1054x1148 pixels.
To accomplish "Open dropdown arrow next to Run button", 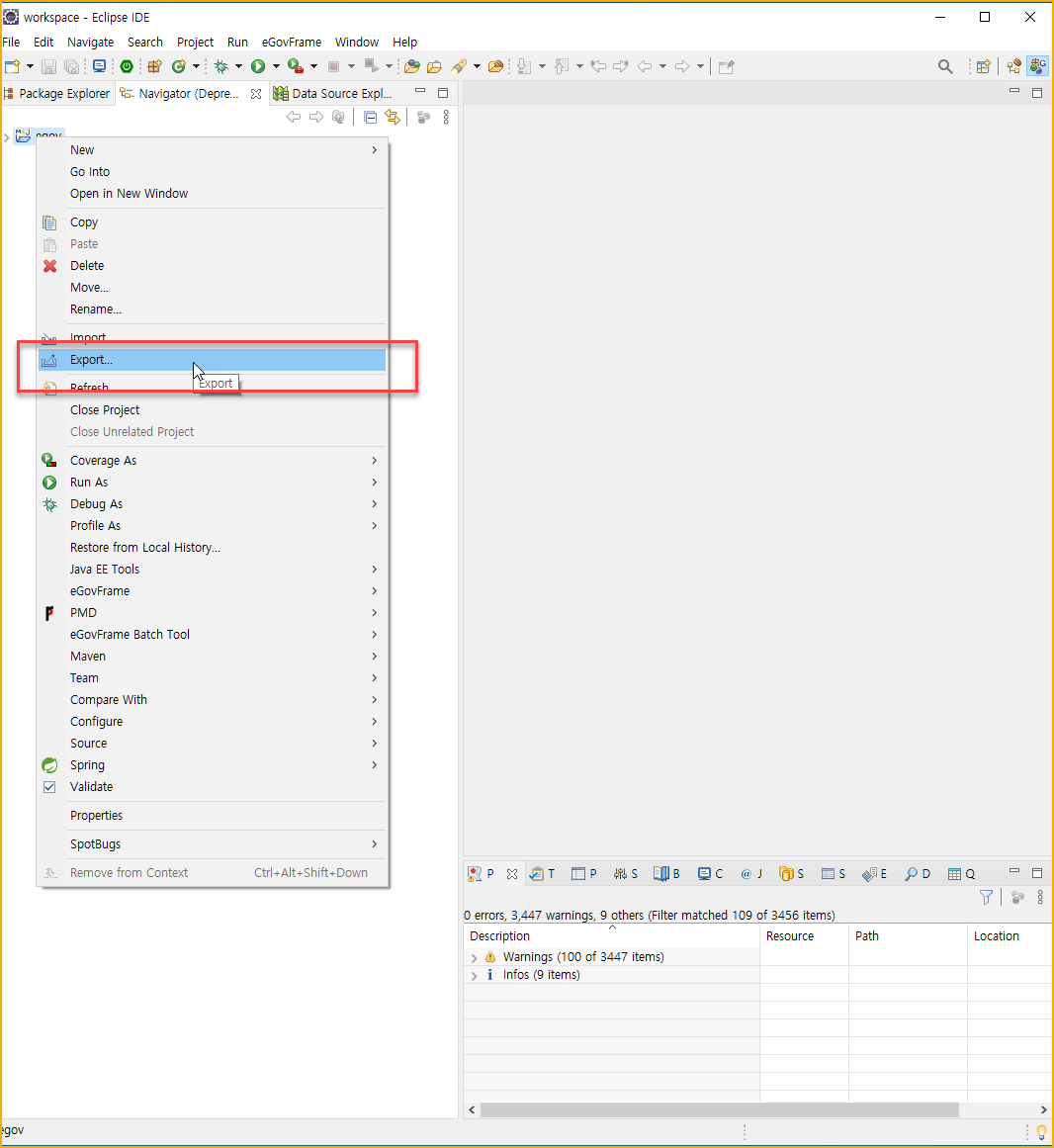I will [276, 66].
